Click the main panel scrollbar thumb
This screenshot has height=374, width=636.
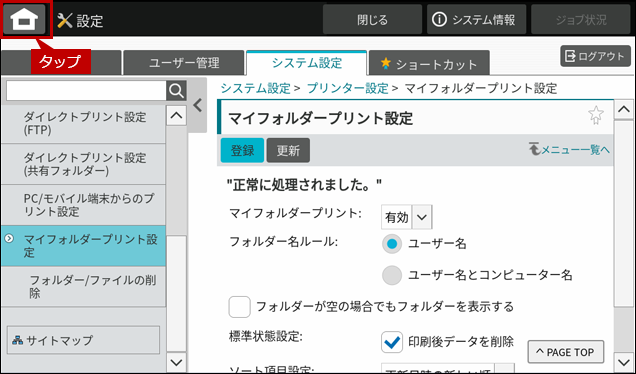click(x=623, y=213)
